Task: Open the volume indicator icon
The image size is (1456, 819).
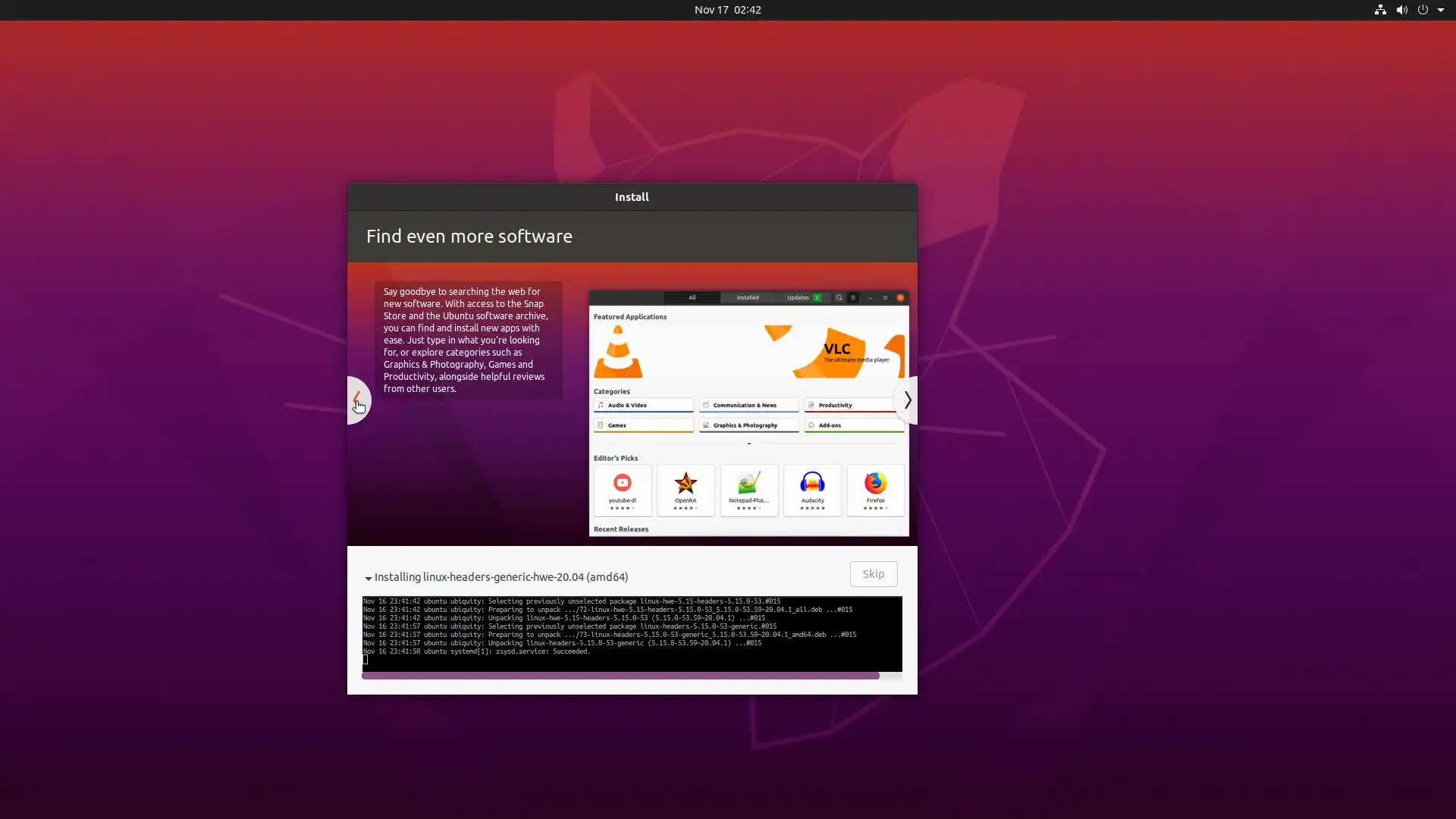Action: click(1401, 10)
